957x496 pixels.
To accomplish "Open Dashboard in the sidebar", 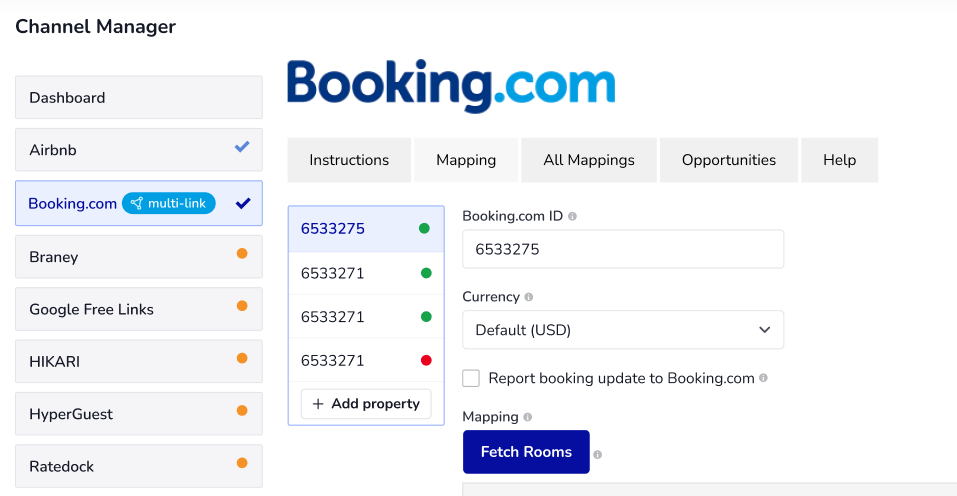I will pyautogui.click(x=139, y=98).
